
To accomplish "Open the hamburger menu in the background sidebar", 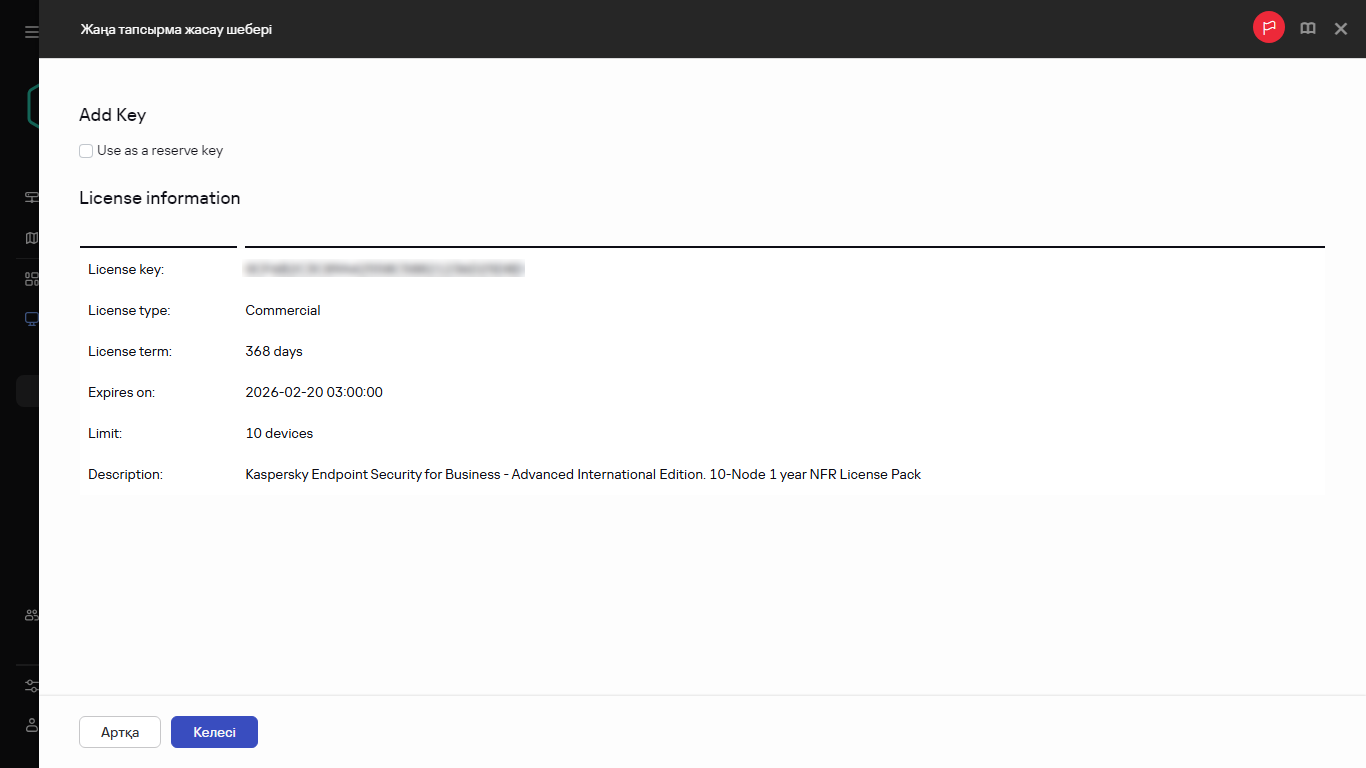I will click(x=31, y=32).
